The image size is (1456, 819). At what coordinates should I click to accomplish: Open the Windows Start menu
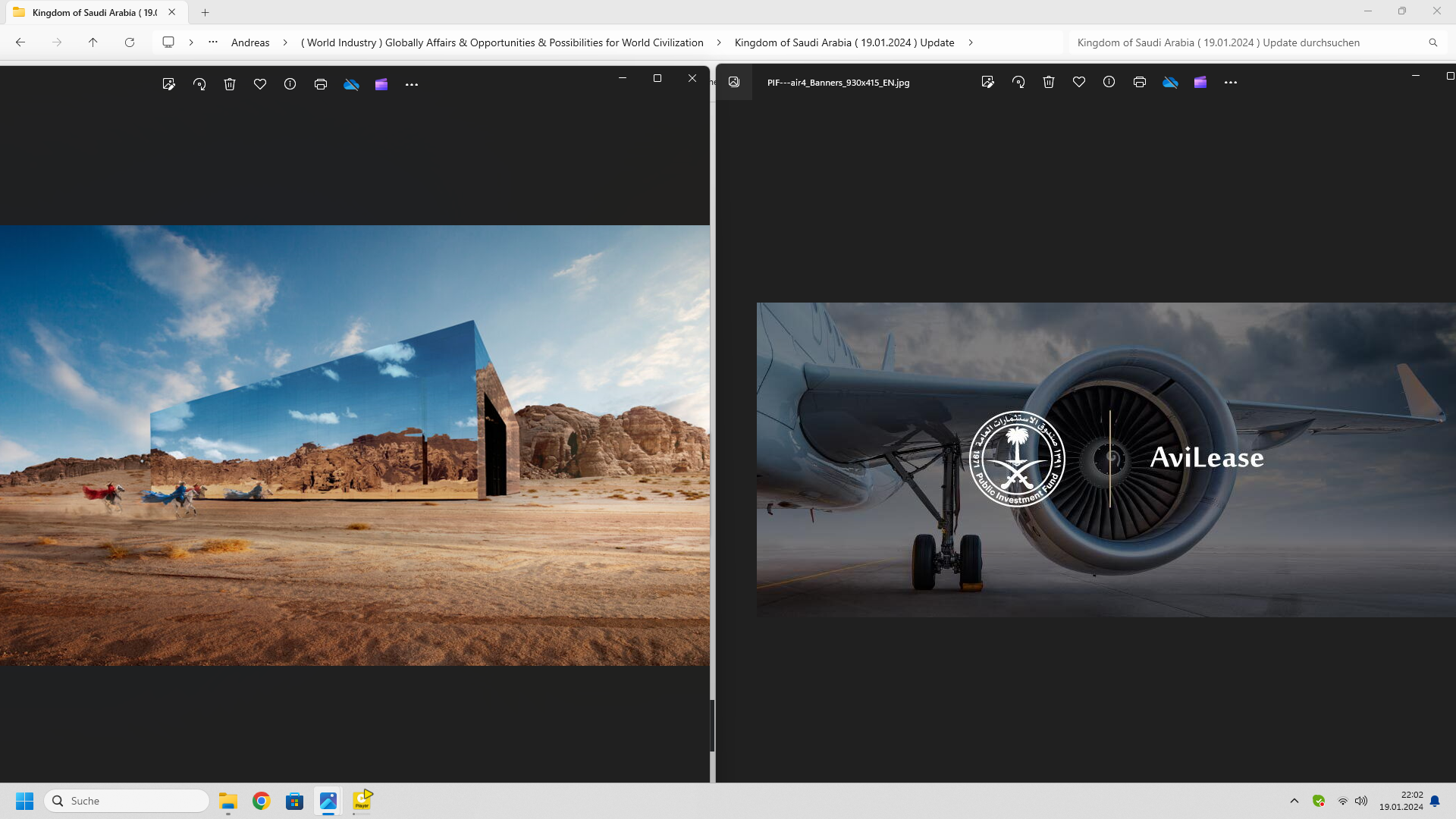click(x=24, y=801)
